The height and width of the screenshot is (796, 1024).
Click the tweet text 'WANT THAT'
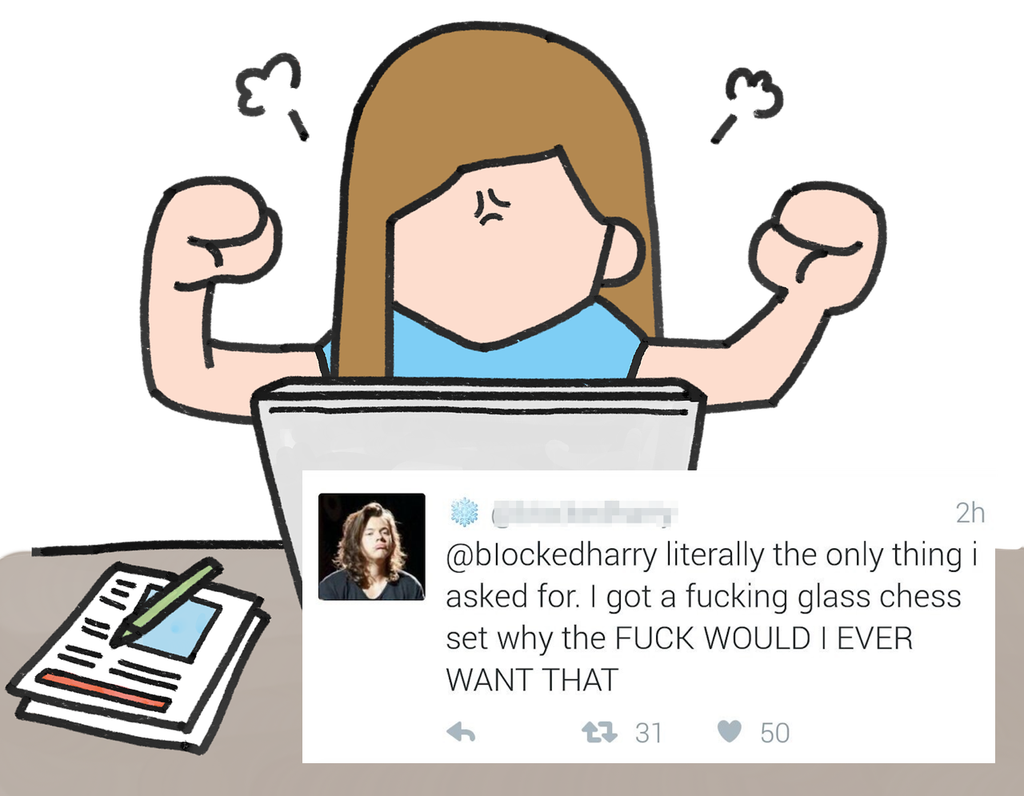532,680
